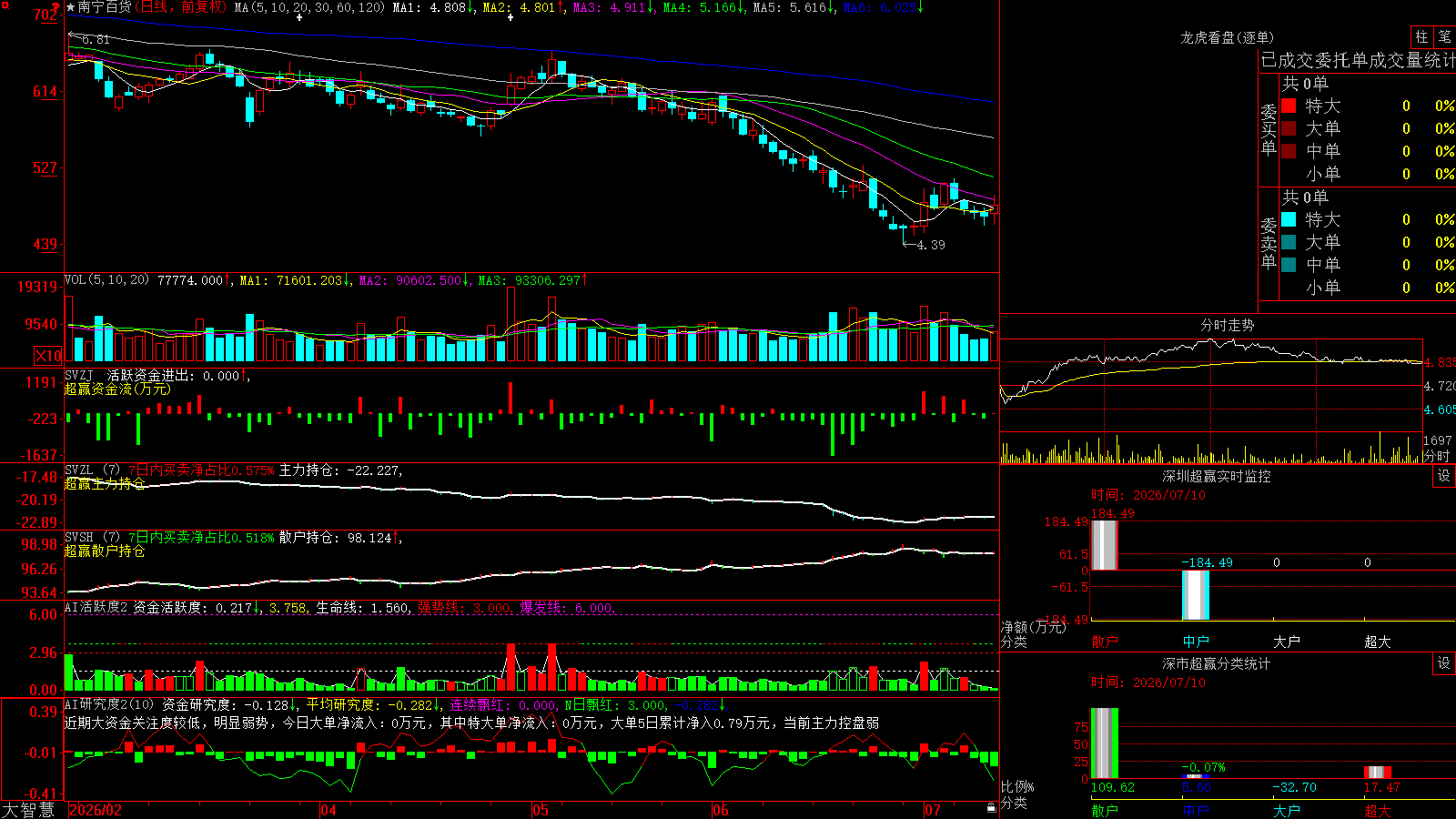Open 设 settings for 深市超赢分类统计
The height and width of the screenshot is (819, 1456).
point(1444,663)
